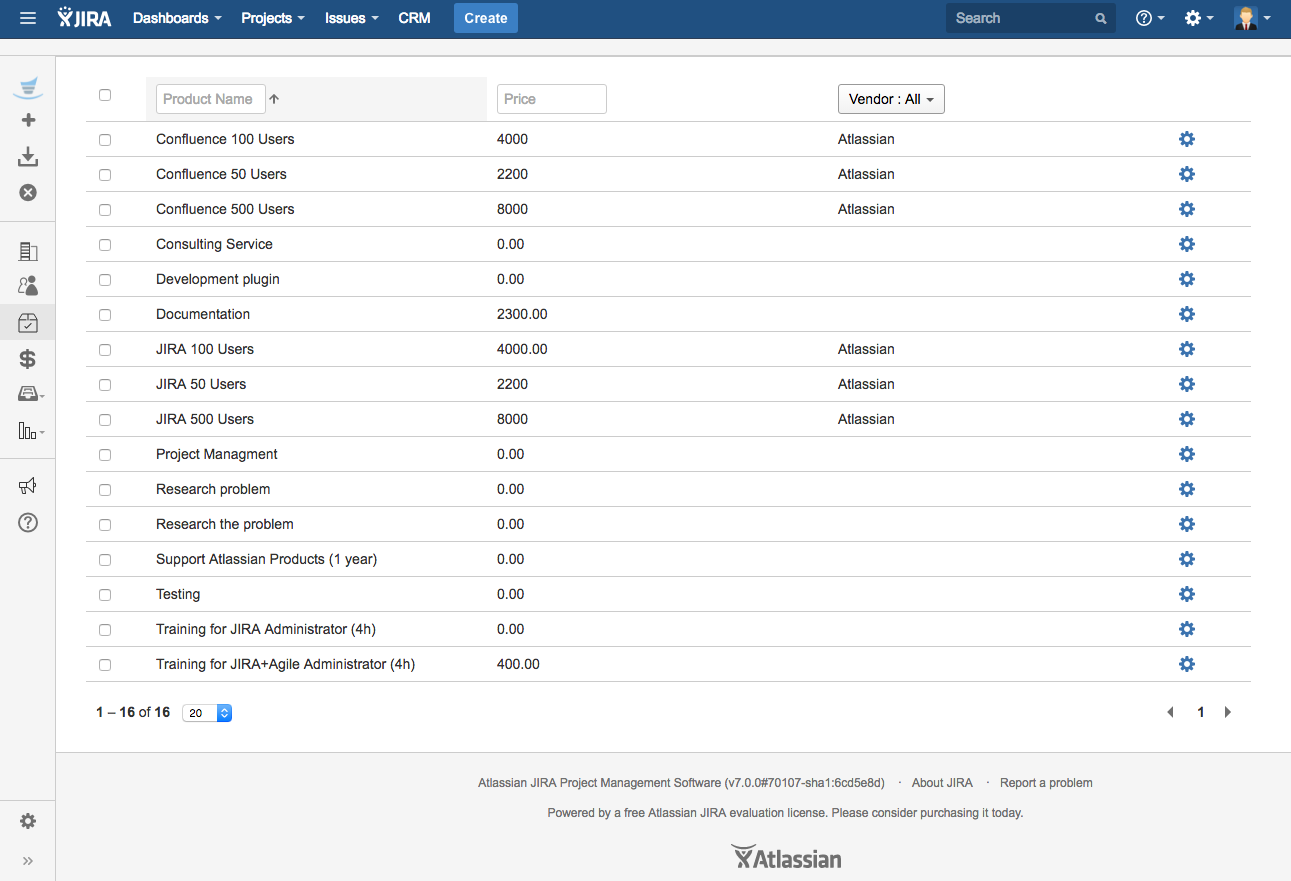
Task: Click the megaphone icon in the sidebar
Action: tap(28, 486)
